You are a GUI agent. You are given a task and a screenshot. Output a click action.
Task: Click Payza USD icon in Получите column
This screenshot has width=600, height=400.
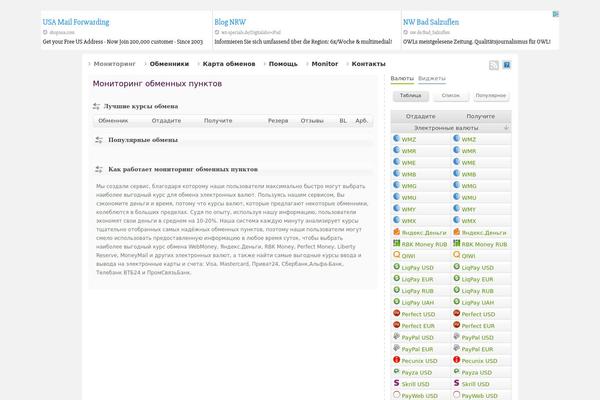tap(457, 372)
